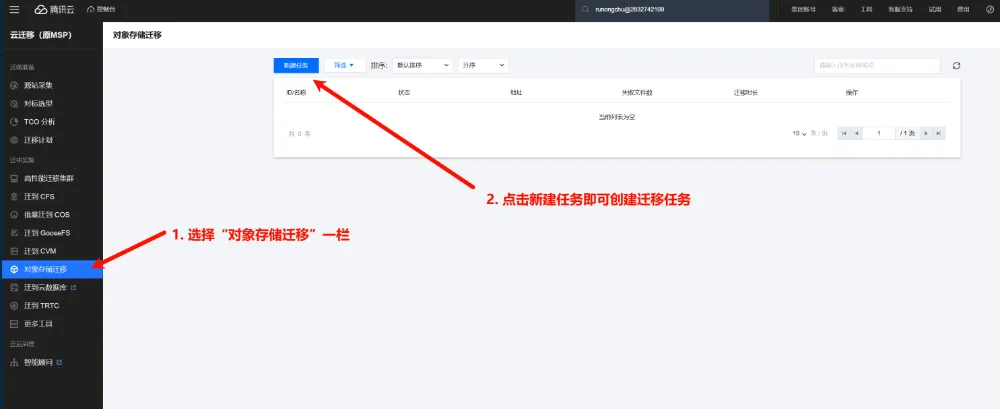
Task: Click the round icon at top-right corner
Action: pos(989,10)
